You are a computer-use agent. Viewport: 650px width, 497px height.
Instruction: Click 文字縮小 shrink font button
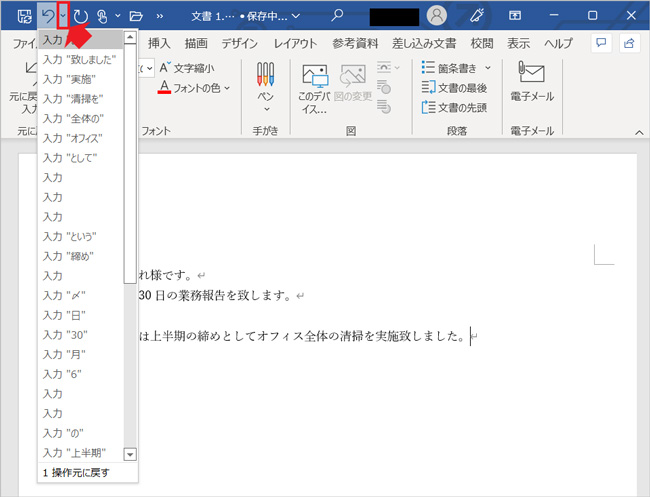(187, 68)
